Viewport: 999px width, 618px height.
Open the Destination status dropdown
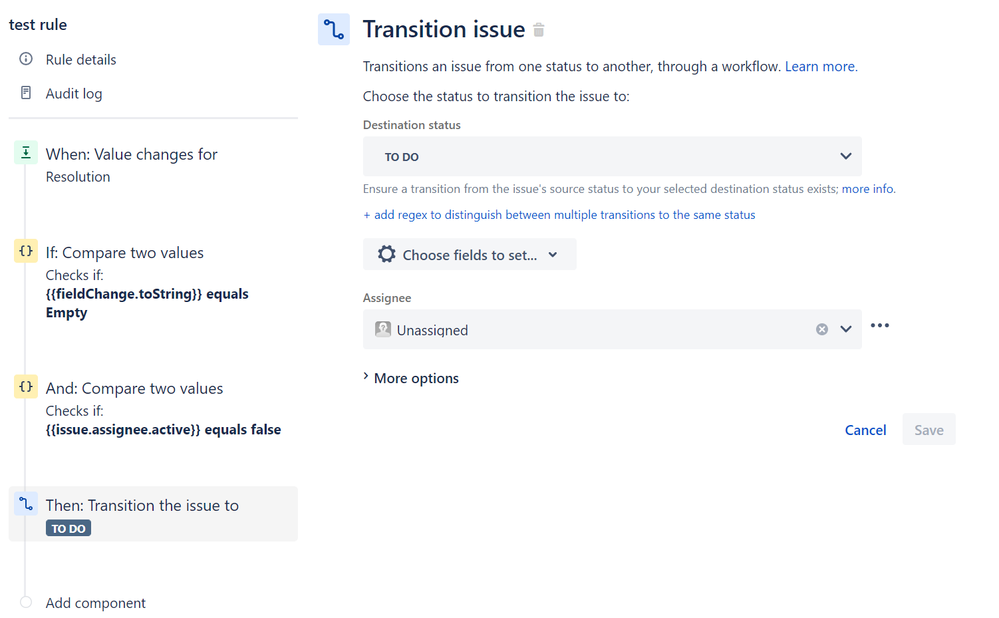(x=612, y=156)
